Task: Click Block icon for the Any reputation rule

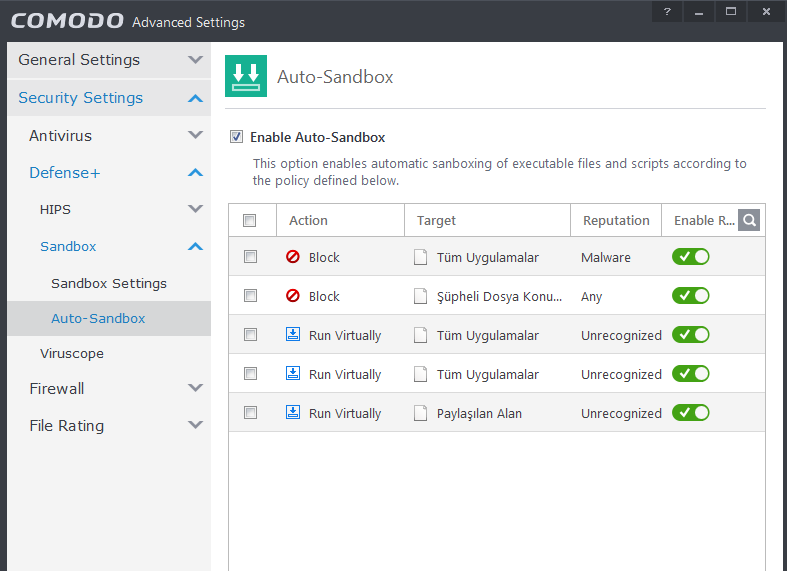Action: (x=293, y=296)
